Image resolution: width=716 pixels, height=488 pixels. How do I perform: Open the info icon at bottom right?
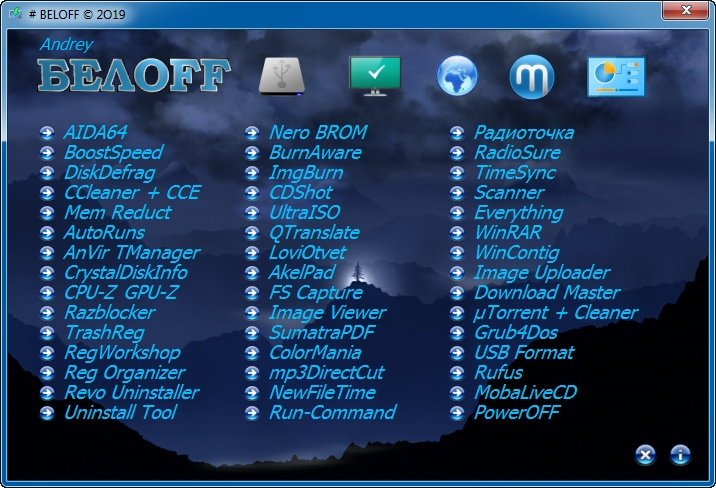pyautogui.click(x=680, y=455)
